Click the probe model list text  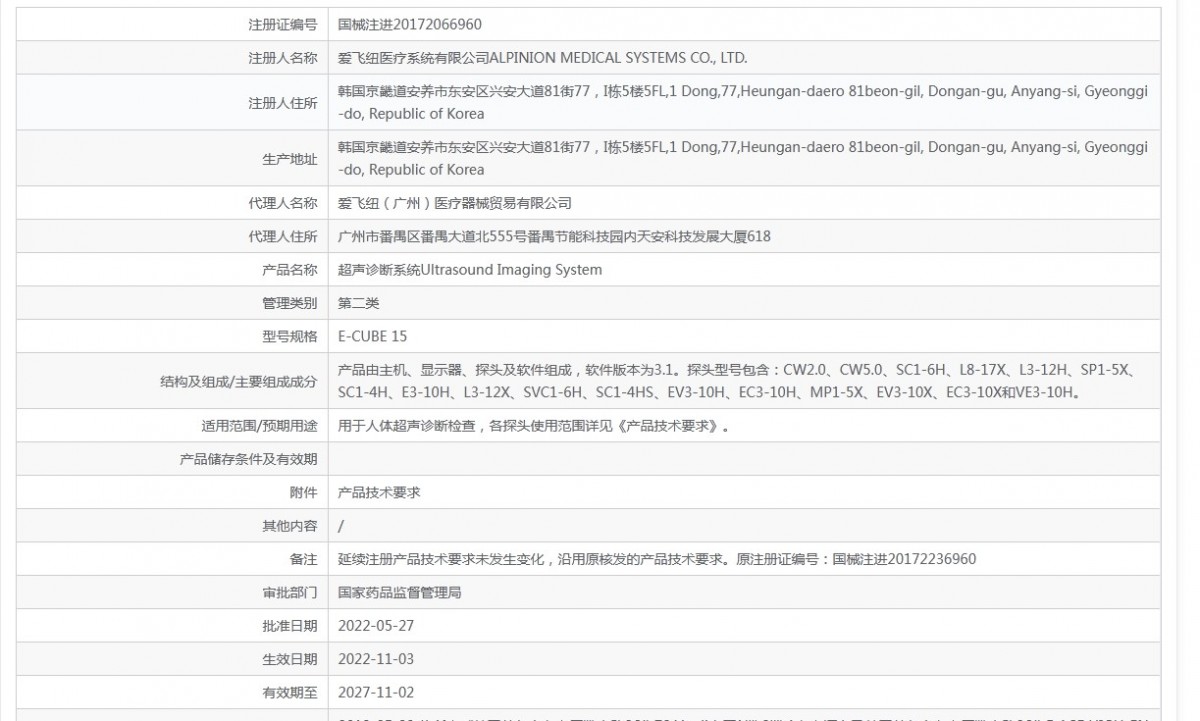[738, 381]
